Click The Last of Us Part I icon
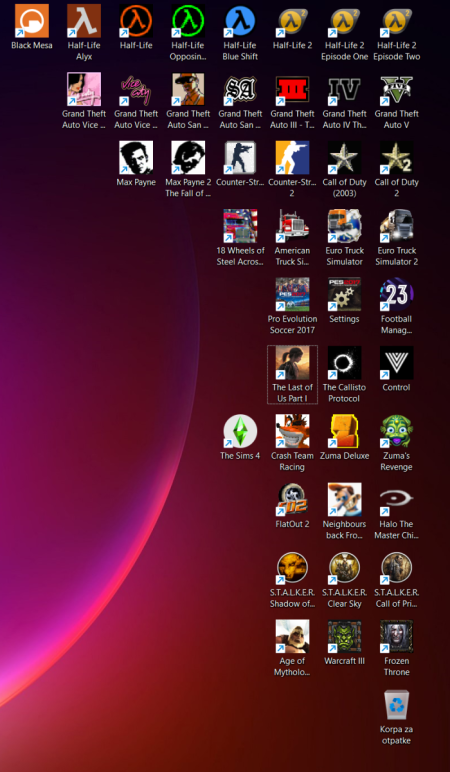This screenshot has width=450, height=772. [292, 363]
